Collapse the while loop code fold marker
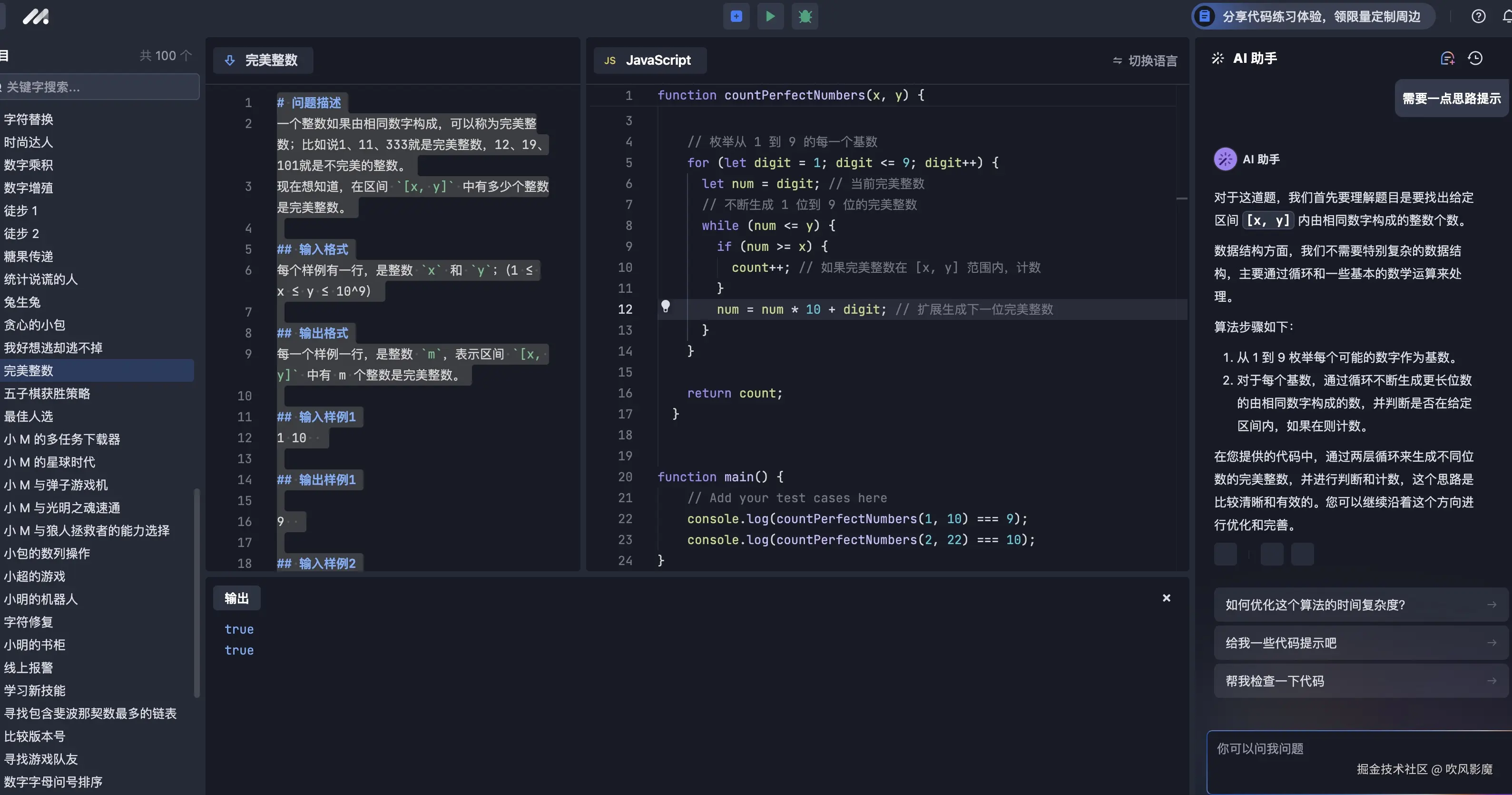 coord(1182,199)
